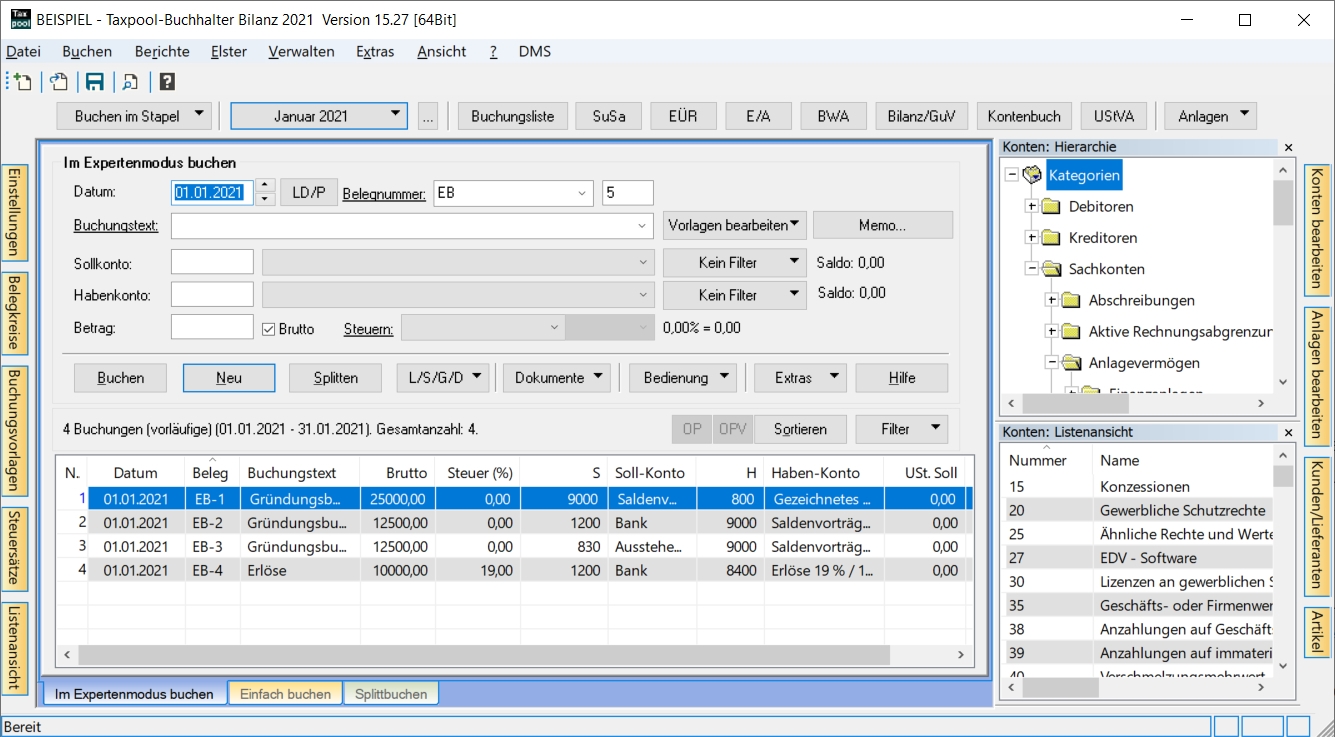Image resolution: width=1335 pixels, height=737 pixels.
Task: Click the open document icon with blue arrow
Action: [60, 82]
